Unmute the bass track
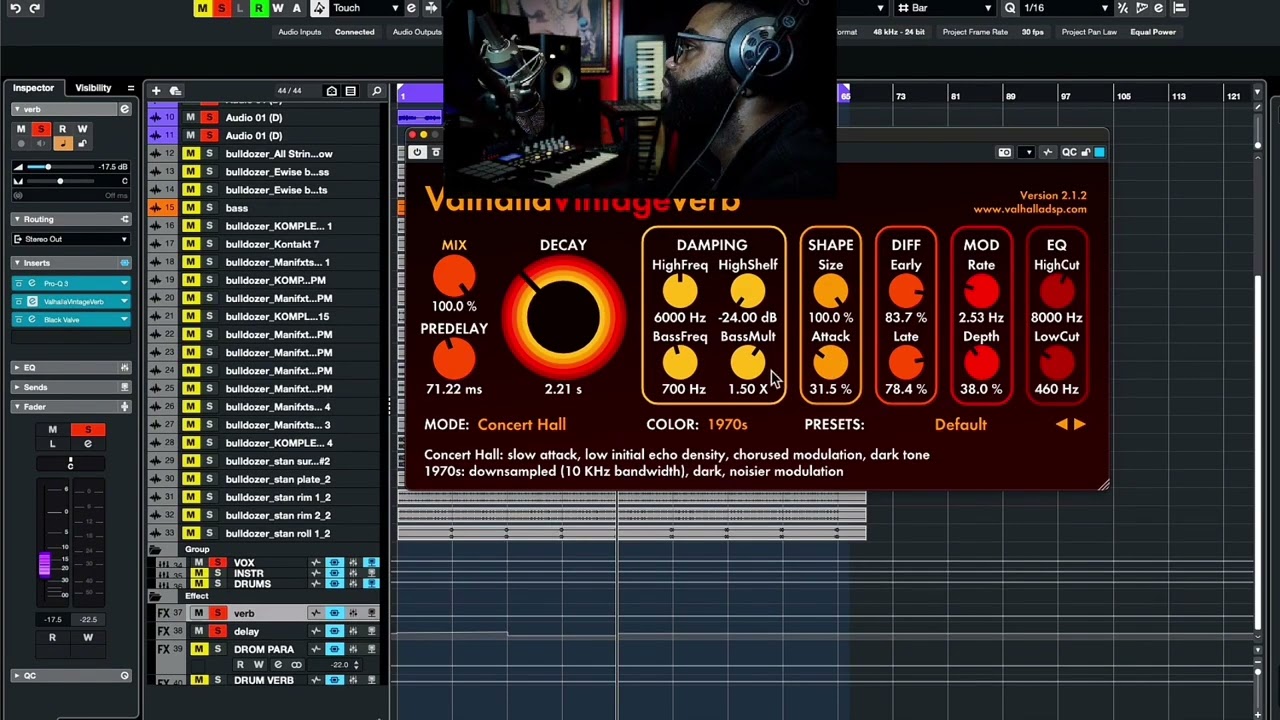1280x720 pixels. point(190,208)
